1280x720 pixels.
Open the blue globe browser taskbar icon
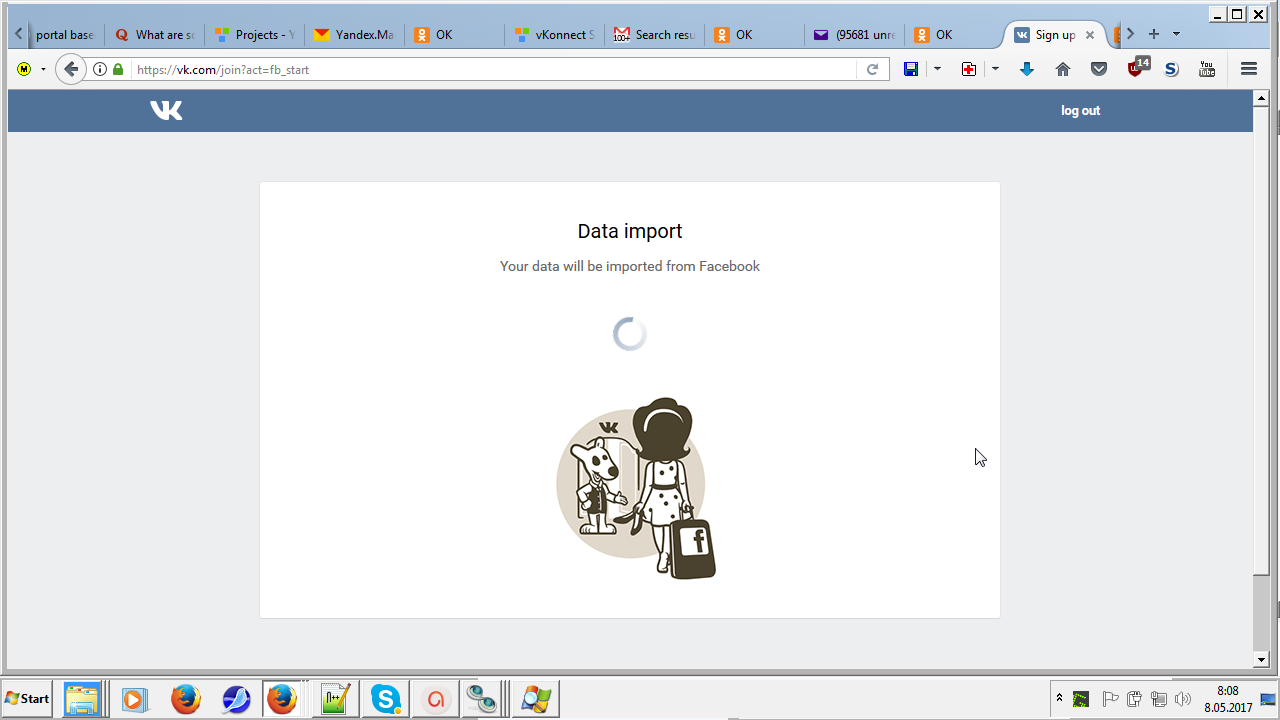(236, 699)
